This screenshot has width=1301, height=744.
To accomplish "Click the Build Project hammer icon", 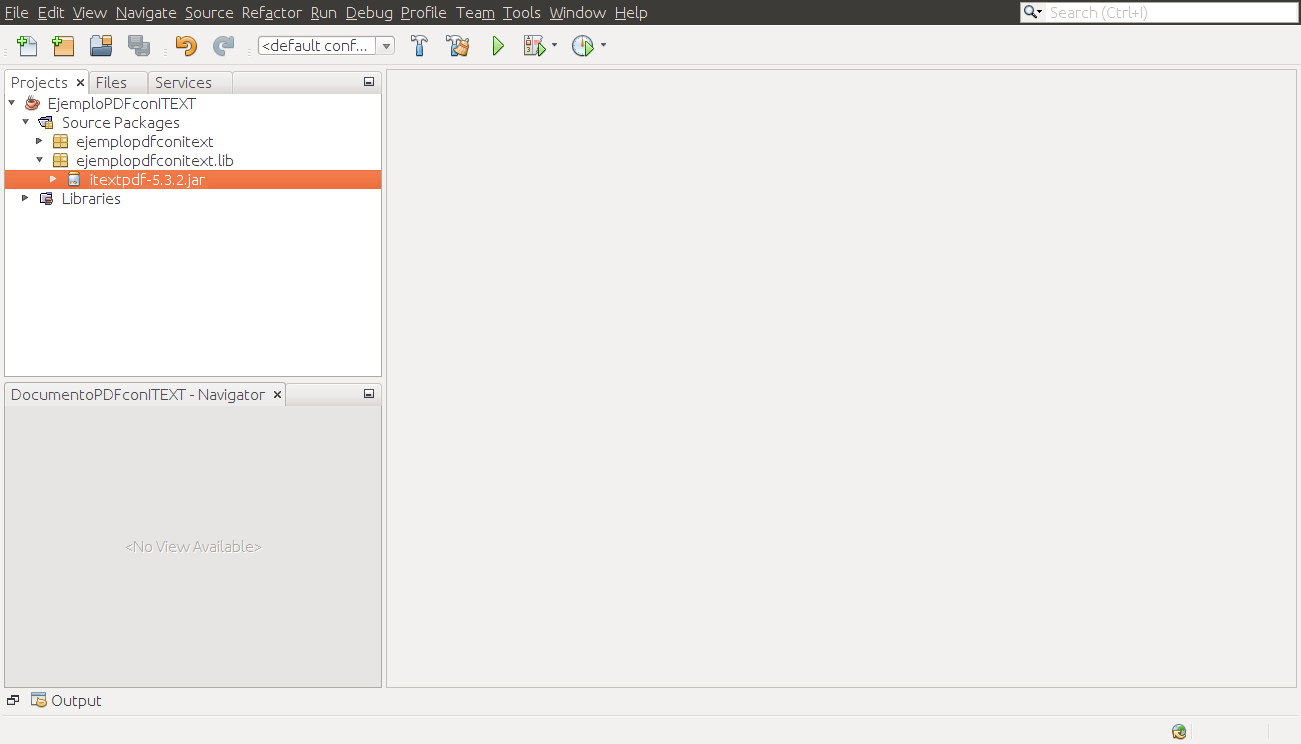I will (x=419, y=45).
